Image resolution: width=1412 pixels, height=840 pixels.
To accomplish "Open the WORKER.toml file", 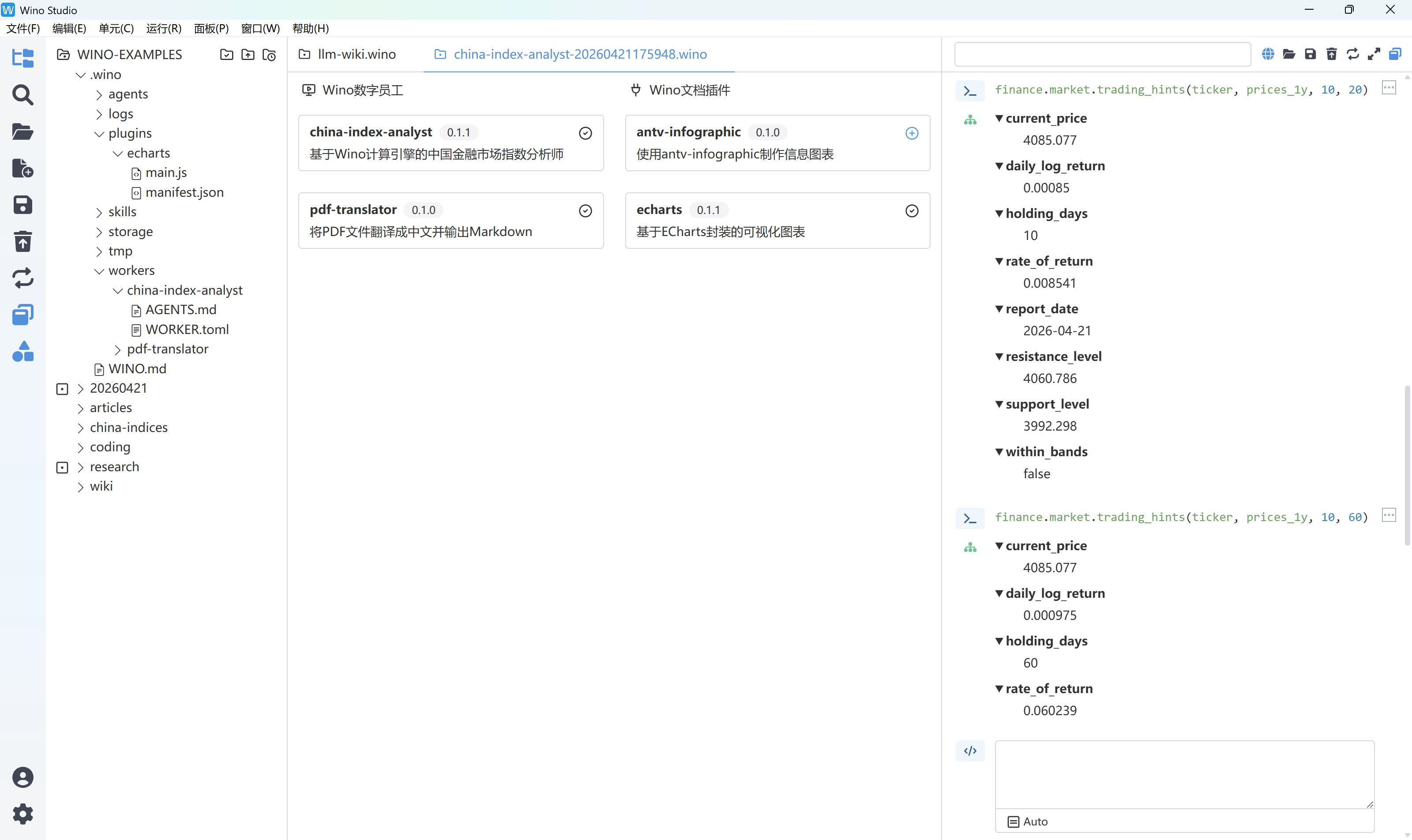I will tap(187, 330).
